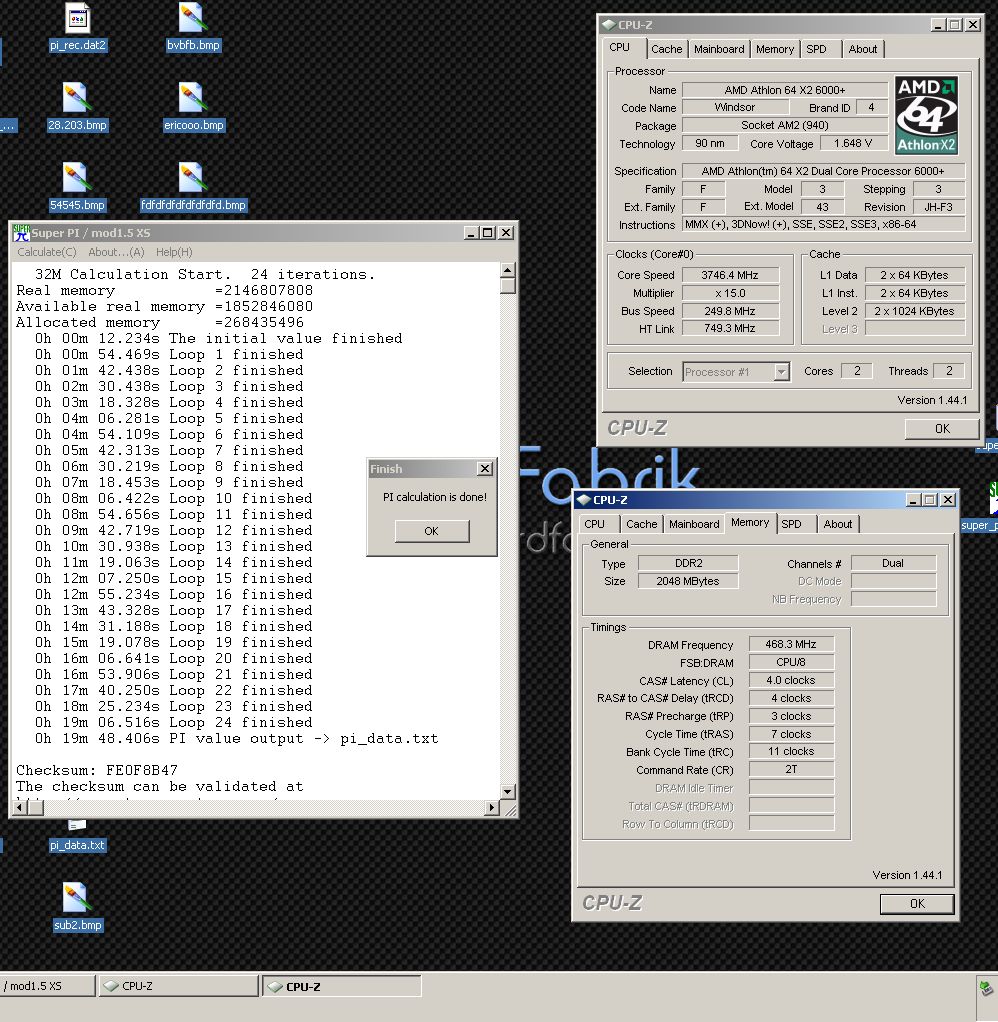
Task: Click the CAS# Latency 4.0 clocks value
Action: (791, 680)
